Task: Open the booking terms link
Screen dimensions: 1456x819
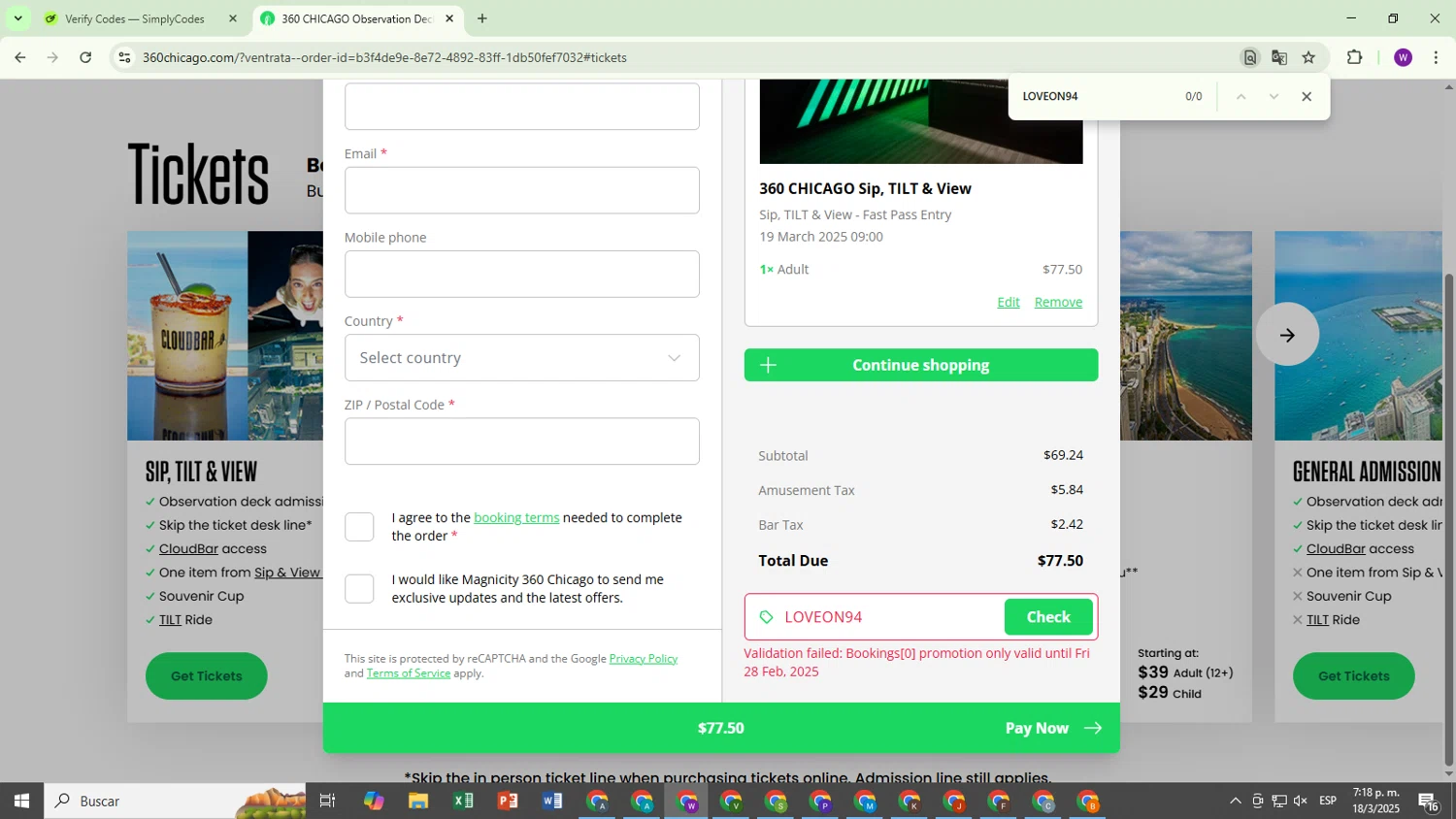Action: (x=516, y=518)
